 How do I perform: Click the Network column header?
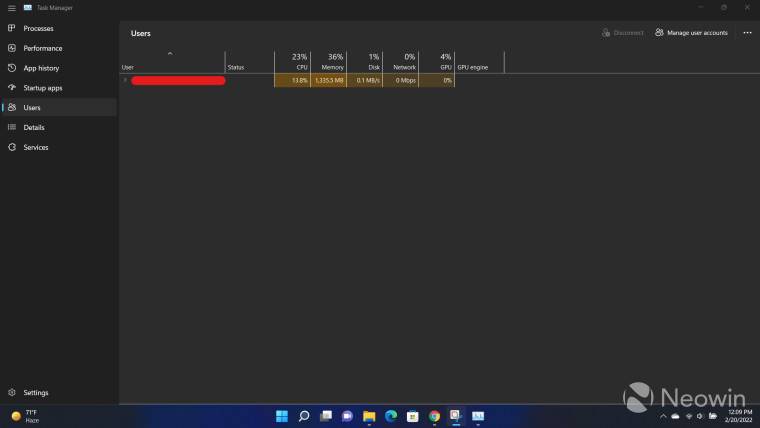tap(401, 62)
